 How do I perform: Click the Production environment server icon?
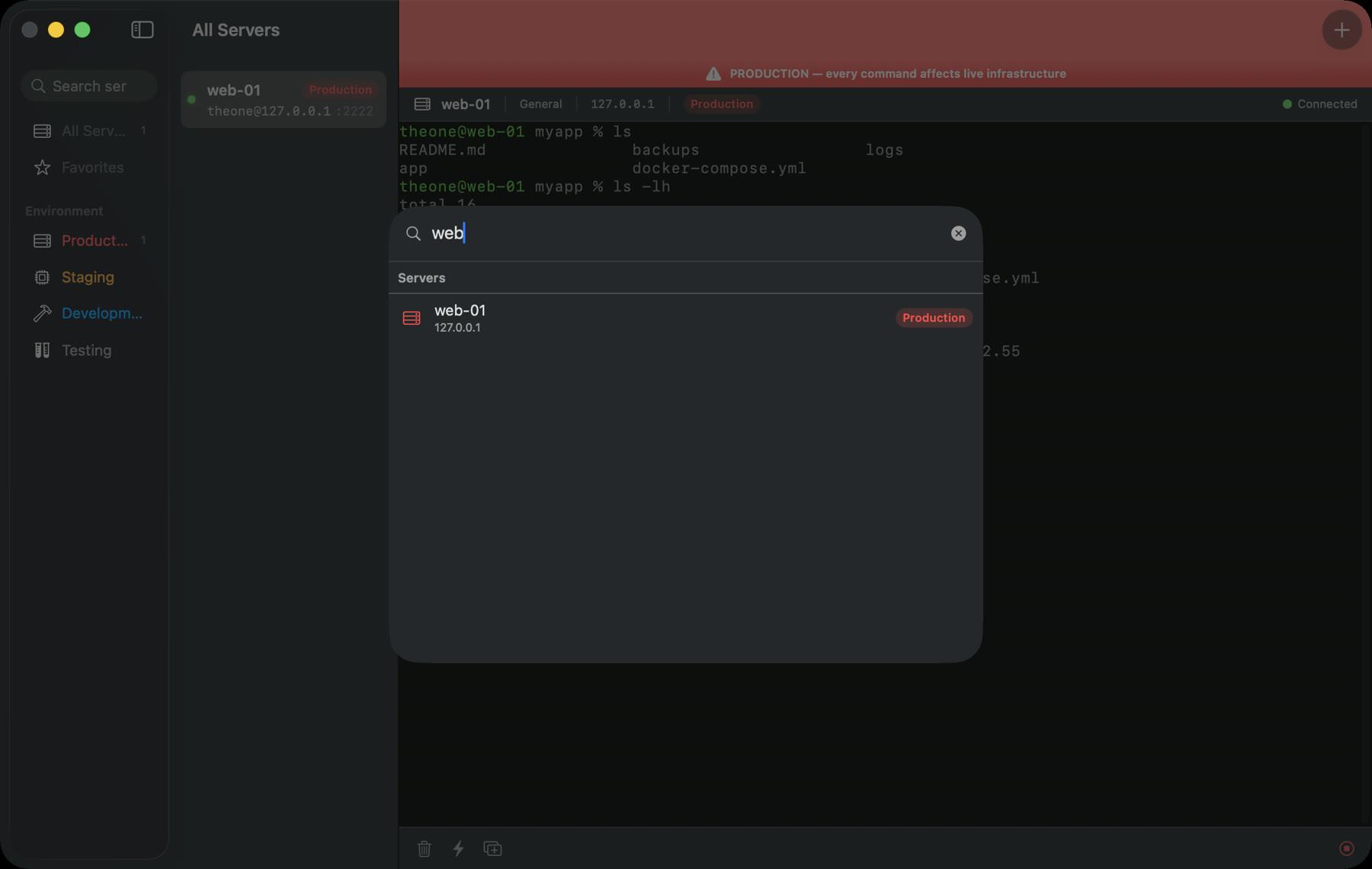[x=43, y=241]
